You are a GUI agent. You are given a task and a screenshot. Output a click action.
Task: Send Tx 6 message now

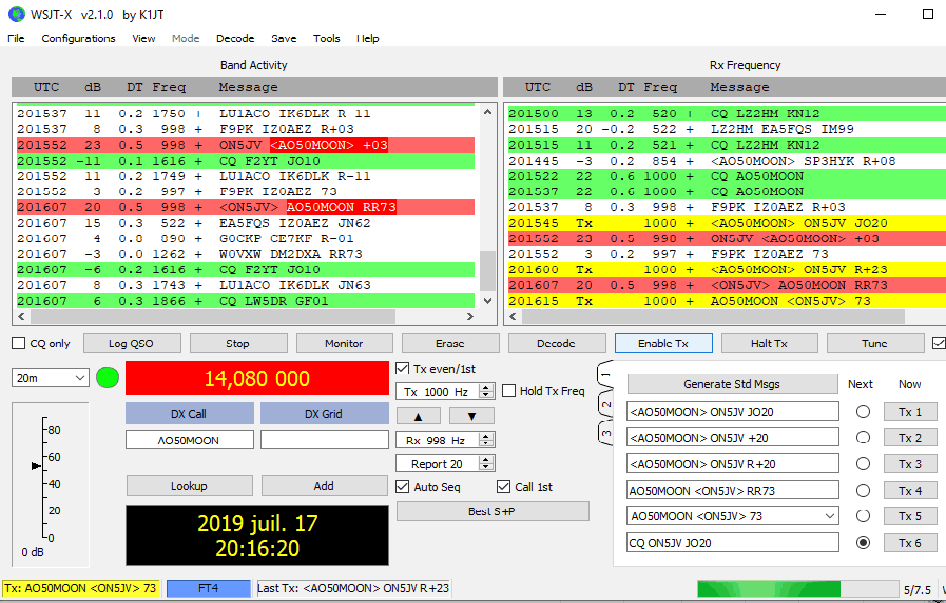pos(910,543)
